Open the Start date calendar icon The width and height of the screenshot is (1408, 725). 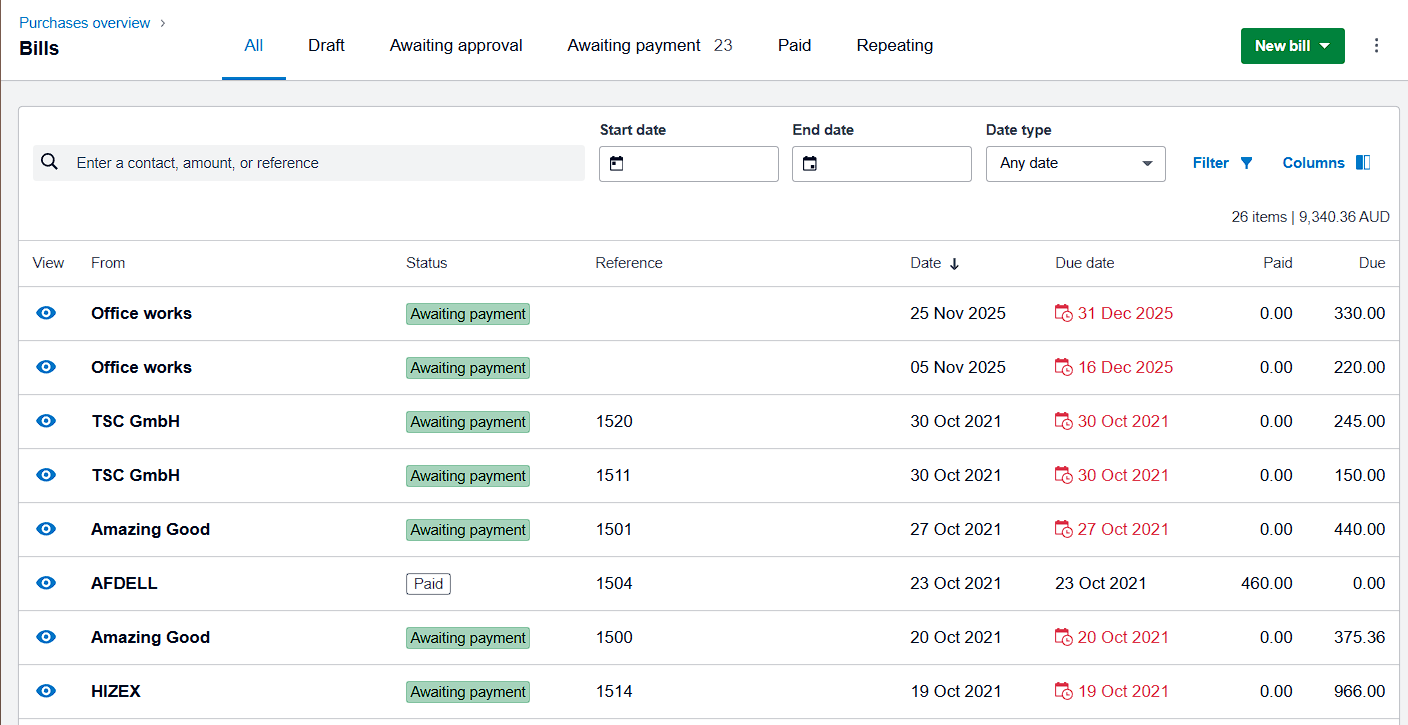click(x=617, y=164)
